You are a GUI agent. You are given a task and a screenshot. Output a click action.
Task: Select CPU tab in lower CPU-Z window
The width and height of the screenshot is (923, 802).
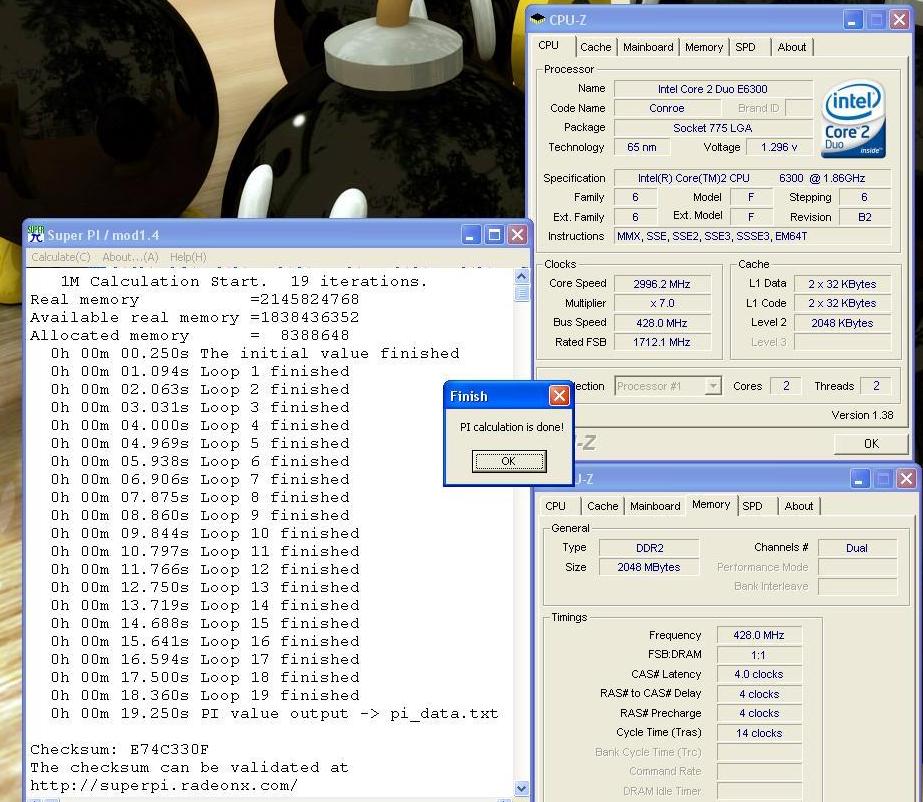coord(555,506)
